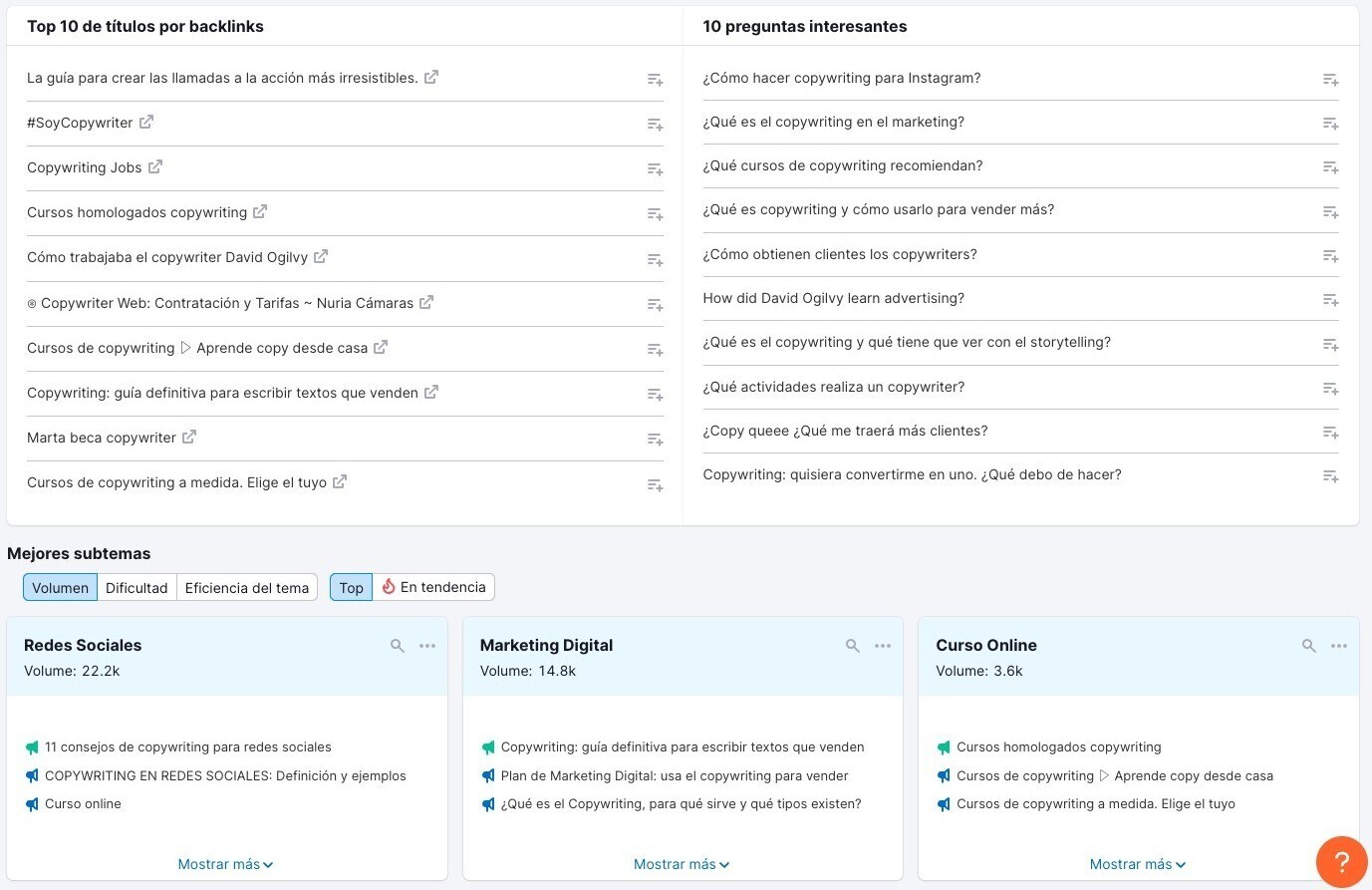Open 'Plan de Marketing Digital' headline
This screenshot has height=890, width=1372.
pos(675,775)
